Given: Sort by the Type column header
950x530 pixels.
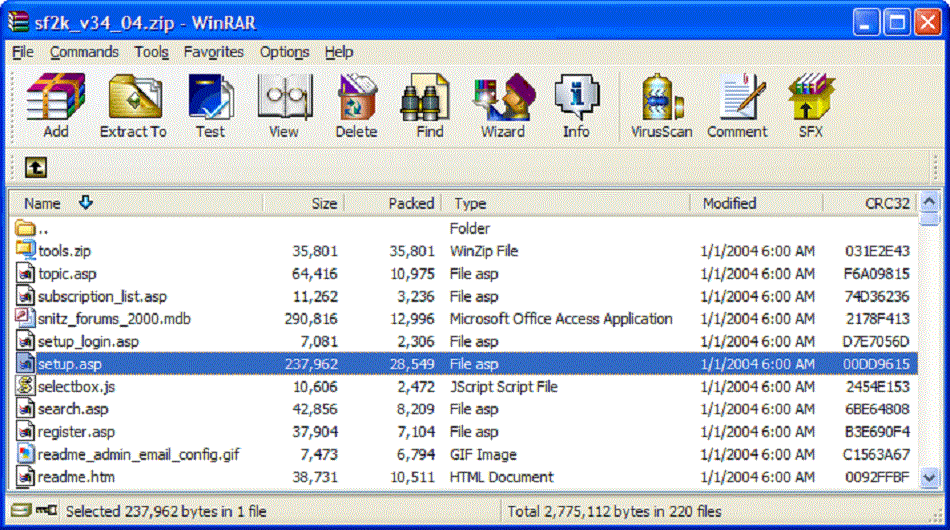Looking at the screenshot, I should pyautogui.click(x=565, y=203).
